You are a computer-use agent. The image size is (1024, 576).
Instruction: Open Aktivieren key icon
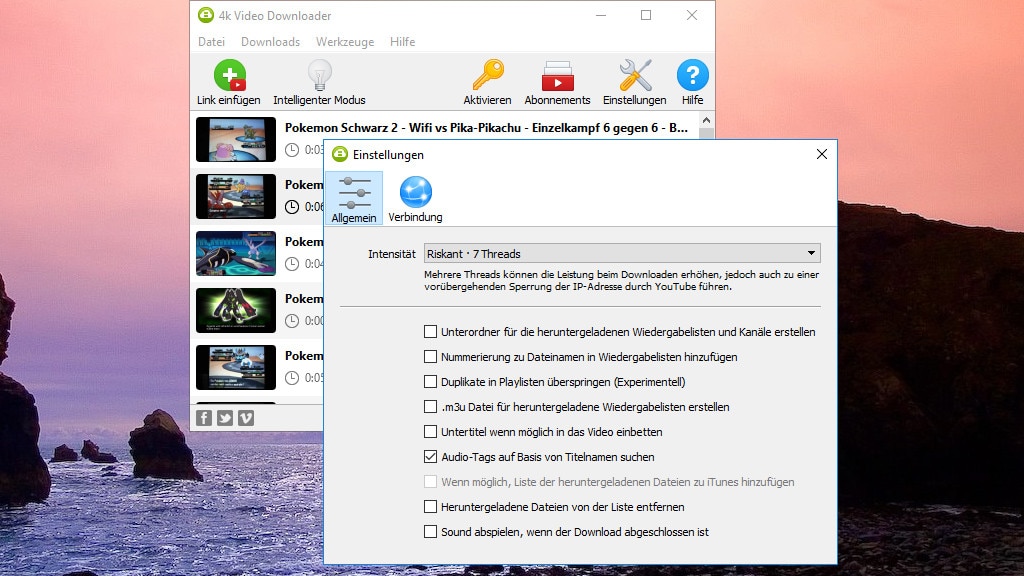point(488,76)
